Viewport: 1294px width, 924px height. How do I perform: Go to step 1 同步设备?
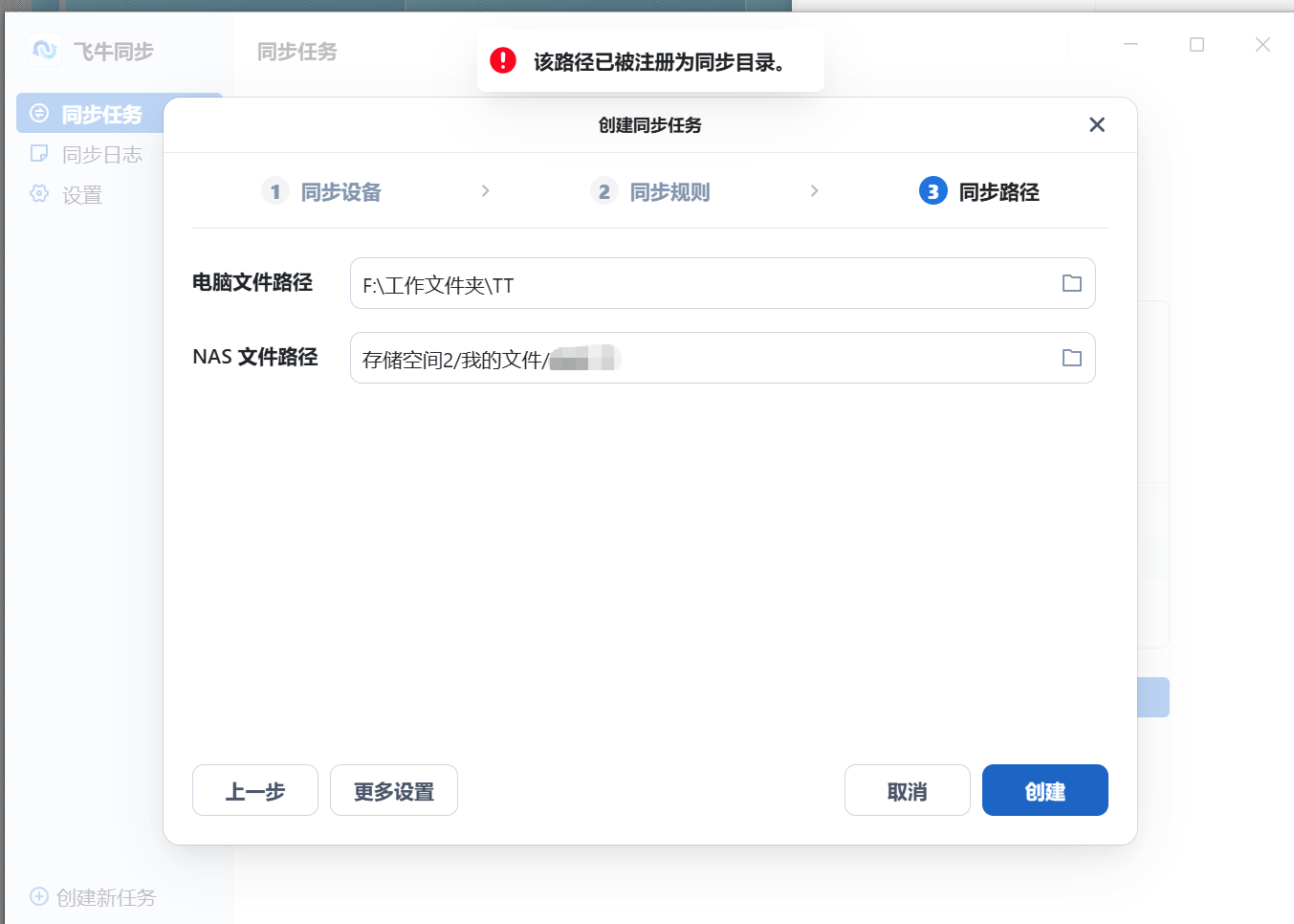pos(321,192)
